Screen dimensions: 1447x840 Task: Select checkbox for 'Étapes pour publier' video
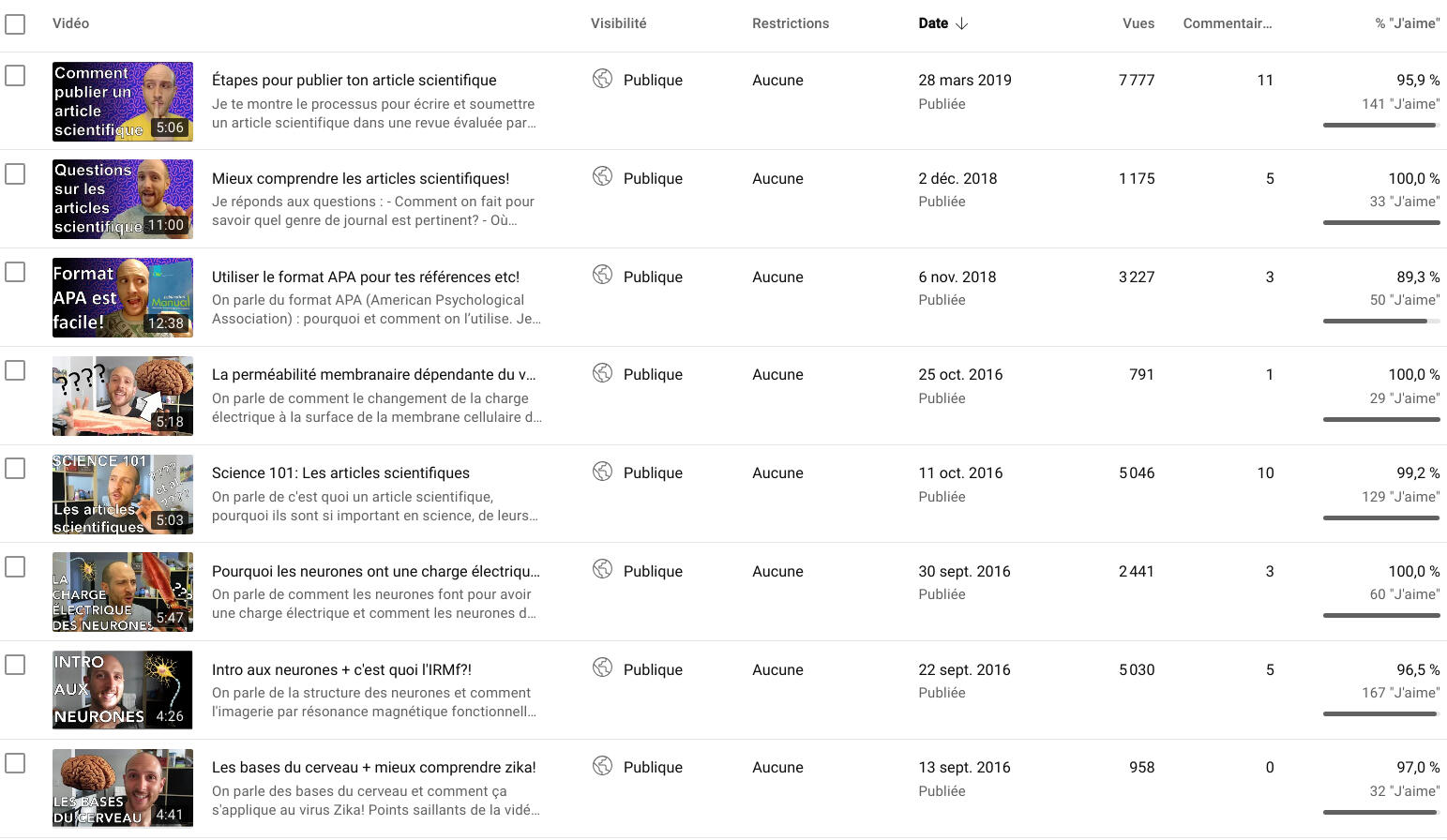15,75
